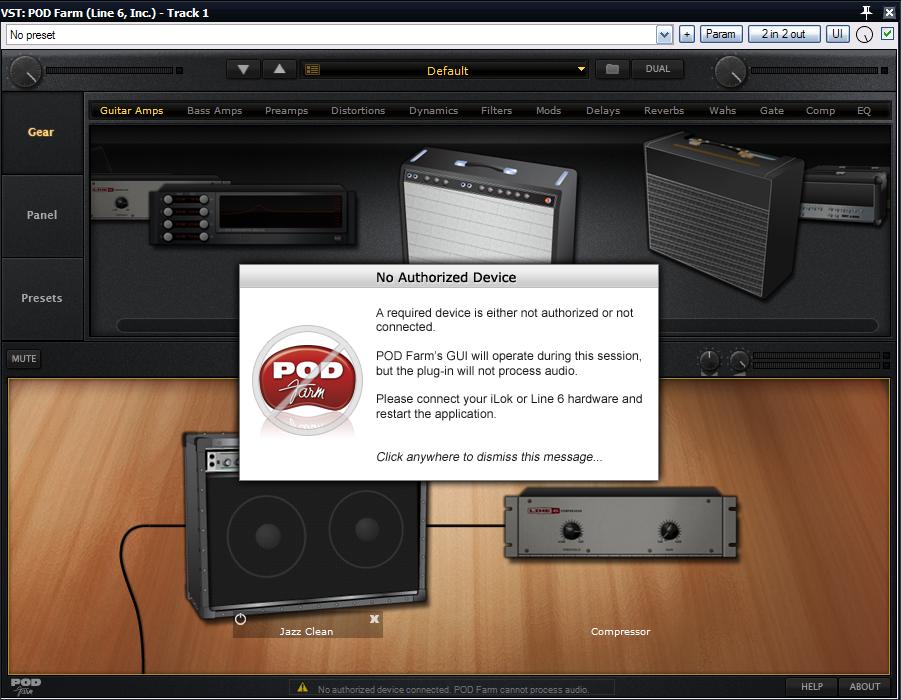Click the HELP button
Screen dimensions: 901x700
coord(811,687)
